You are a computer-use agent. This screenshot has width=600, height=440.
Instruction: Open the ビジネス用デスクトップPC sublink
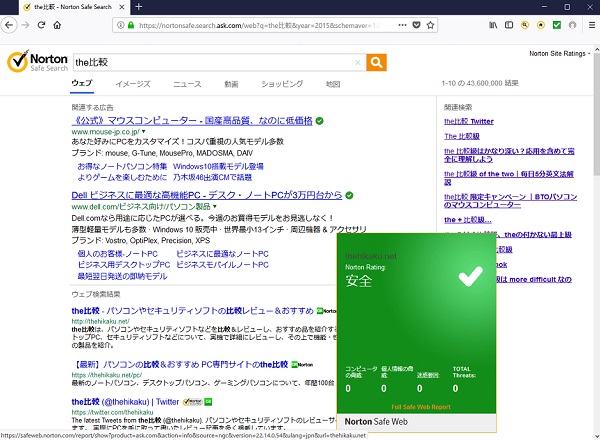click(x=124, y=265)
